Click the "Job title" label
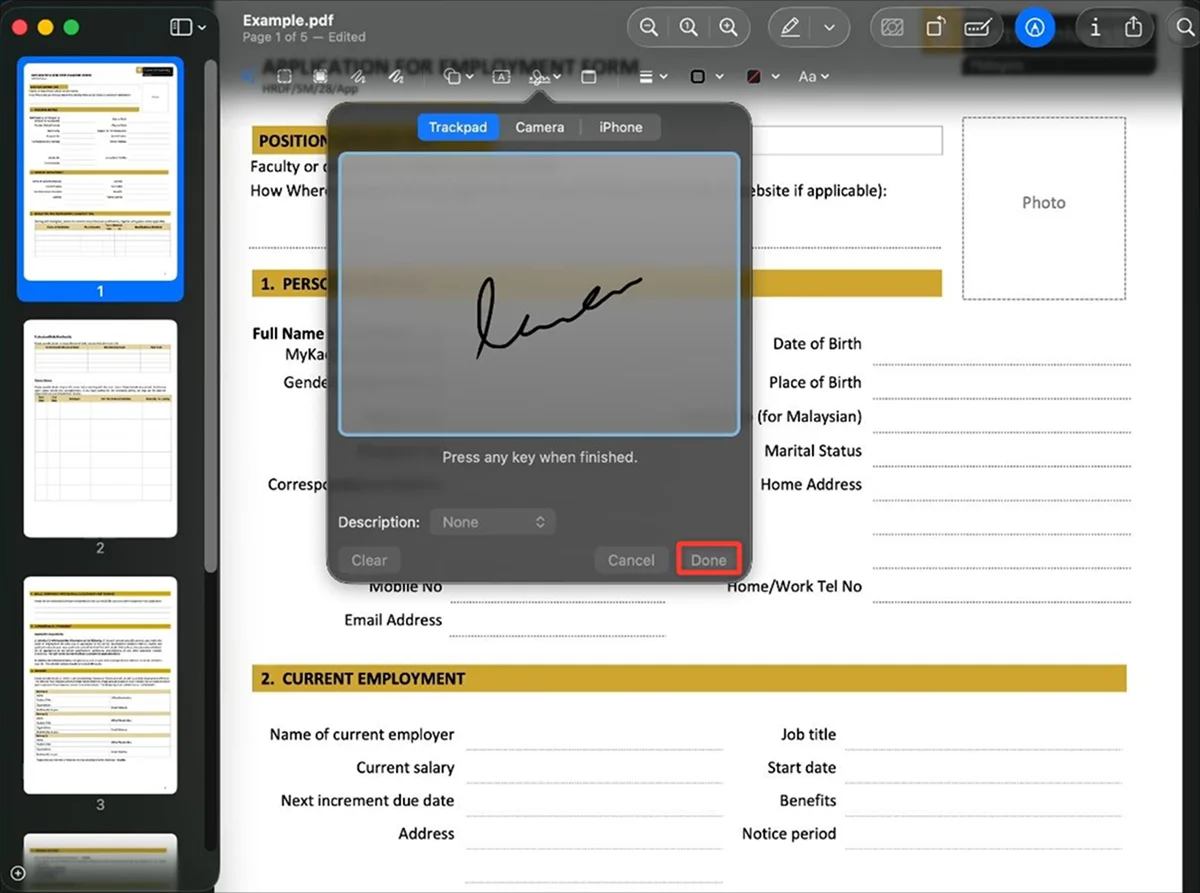Screen dimensions: 1200x893 (808, 734)
